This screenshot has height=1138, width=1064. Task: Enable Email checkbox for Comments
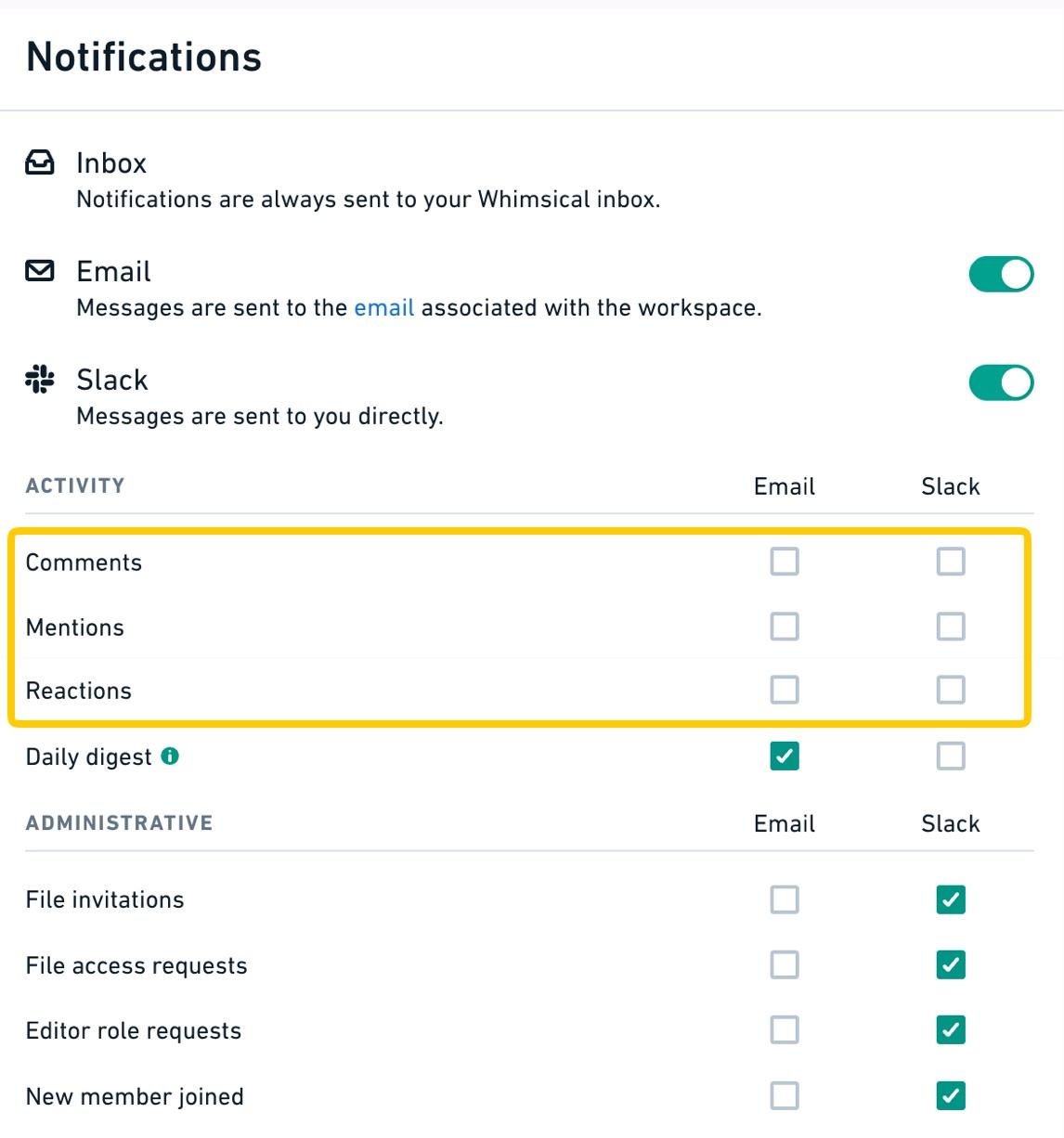785,562
